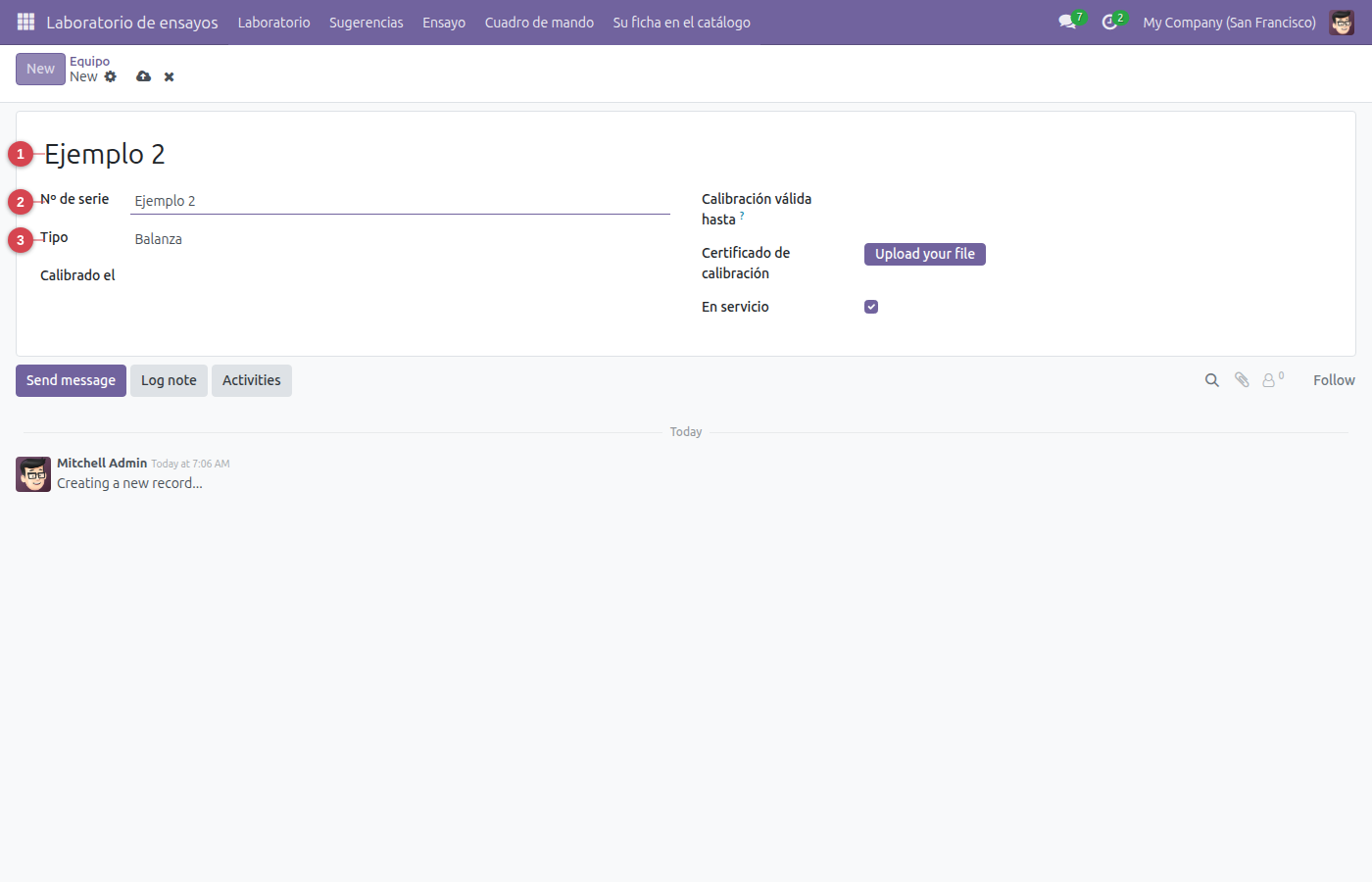Click the empty Calibrado el date field

click(400, 275)
